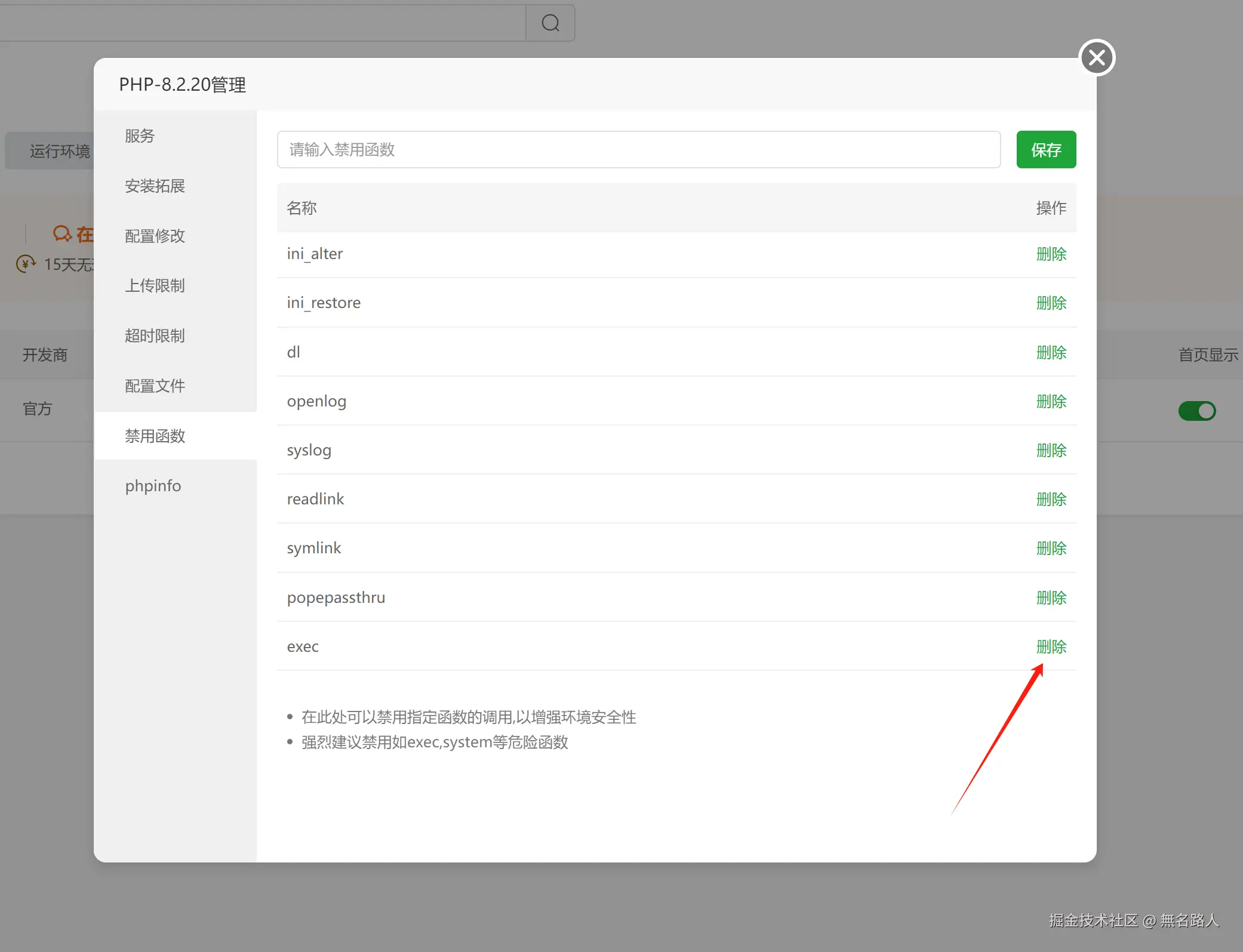Go to the 上传限制 tab
This screenshot has height=952, width=1243.
(155, 286)
